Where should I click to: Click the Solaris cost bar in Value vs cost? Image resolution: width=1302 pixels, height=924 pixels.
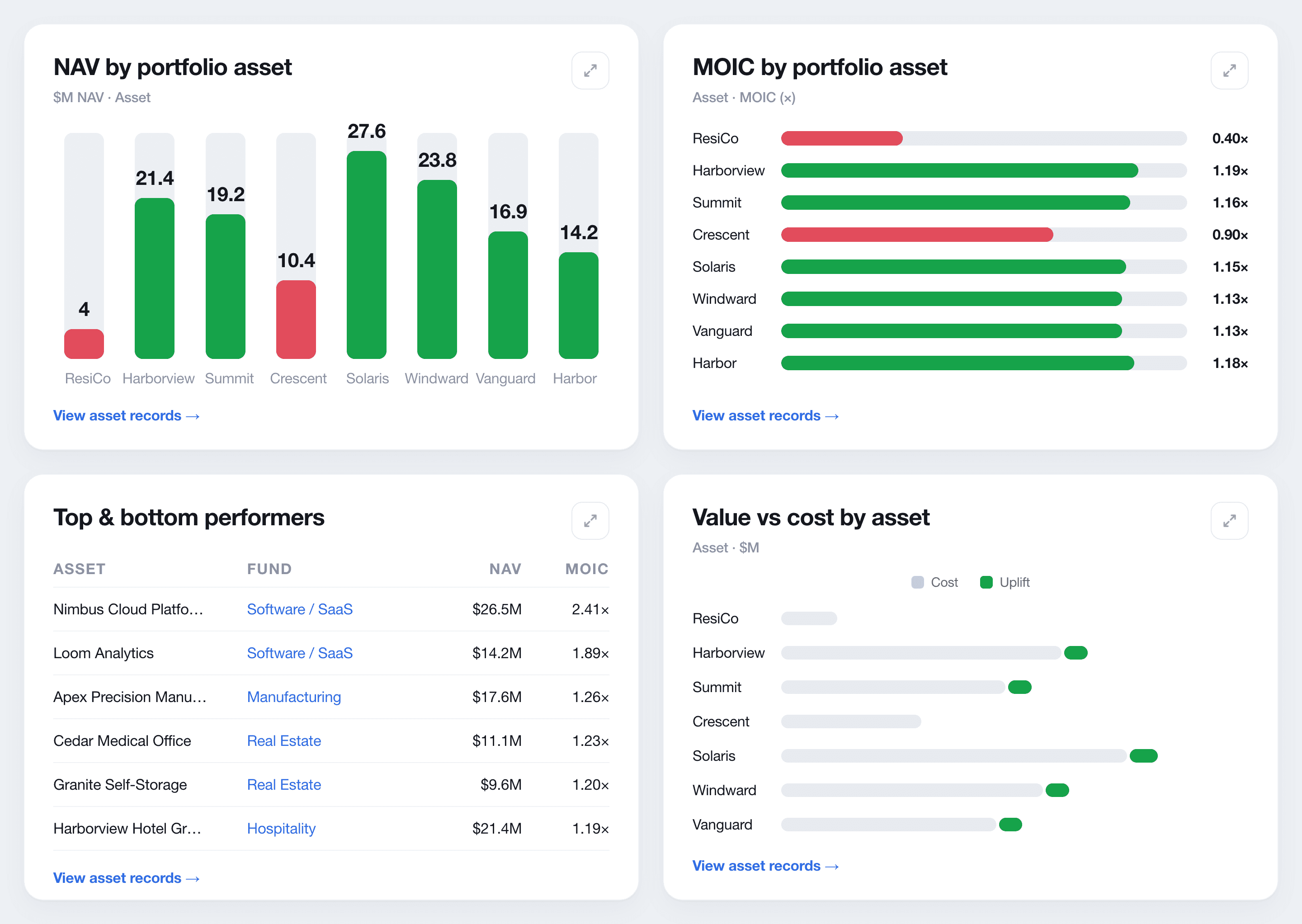[954, 755]
